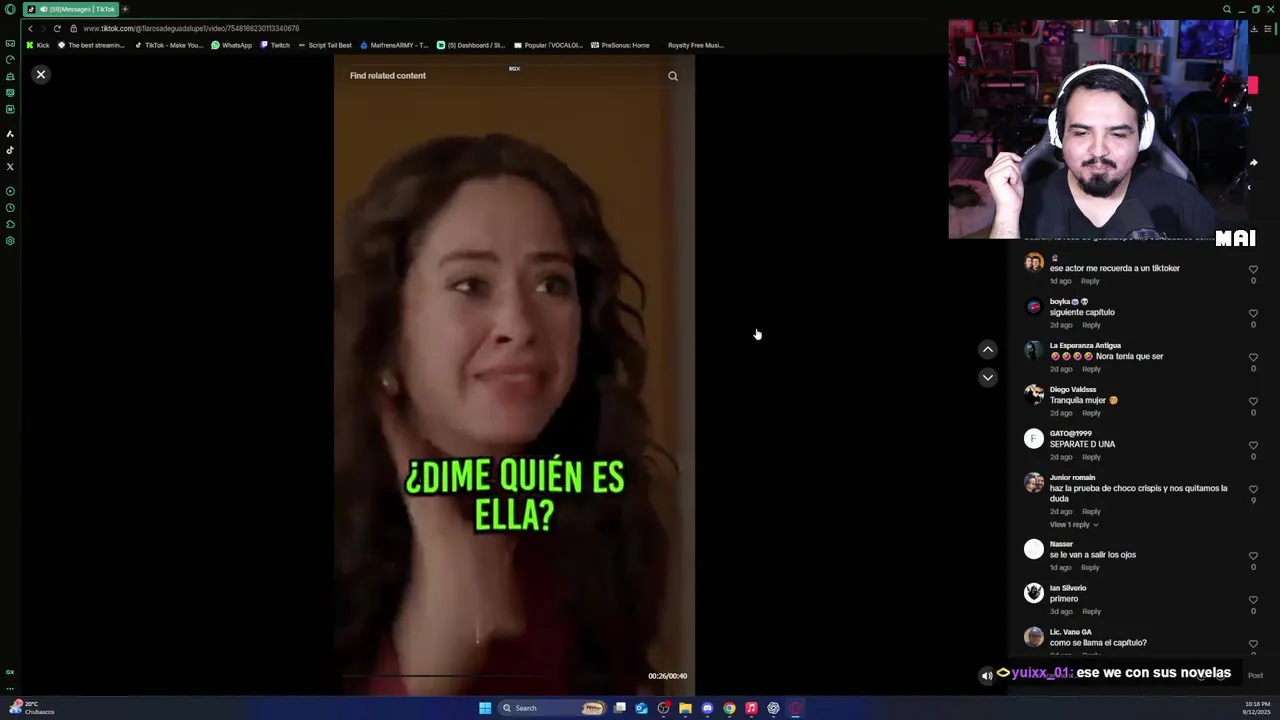Click the search icon beside Find related content
This screenshot has height=720, width=1280.
click(x=673, y=76)
